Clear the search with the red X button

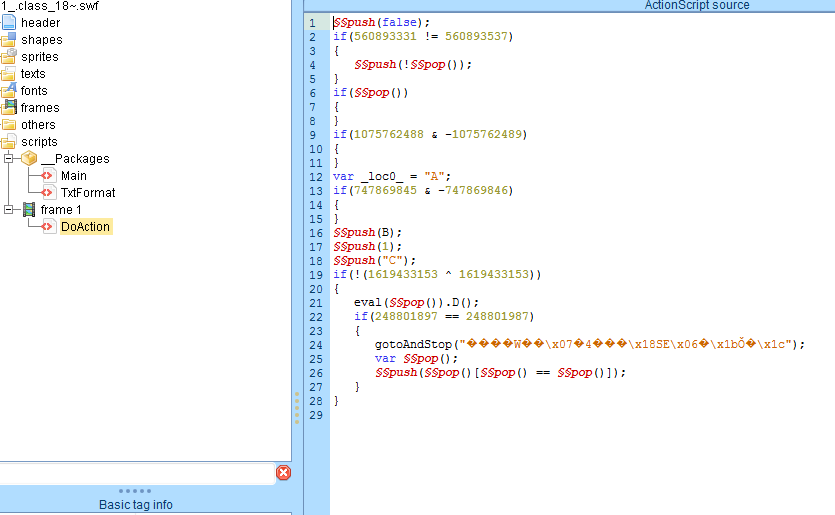click(283, 472)
